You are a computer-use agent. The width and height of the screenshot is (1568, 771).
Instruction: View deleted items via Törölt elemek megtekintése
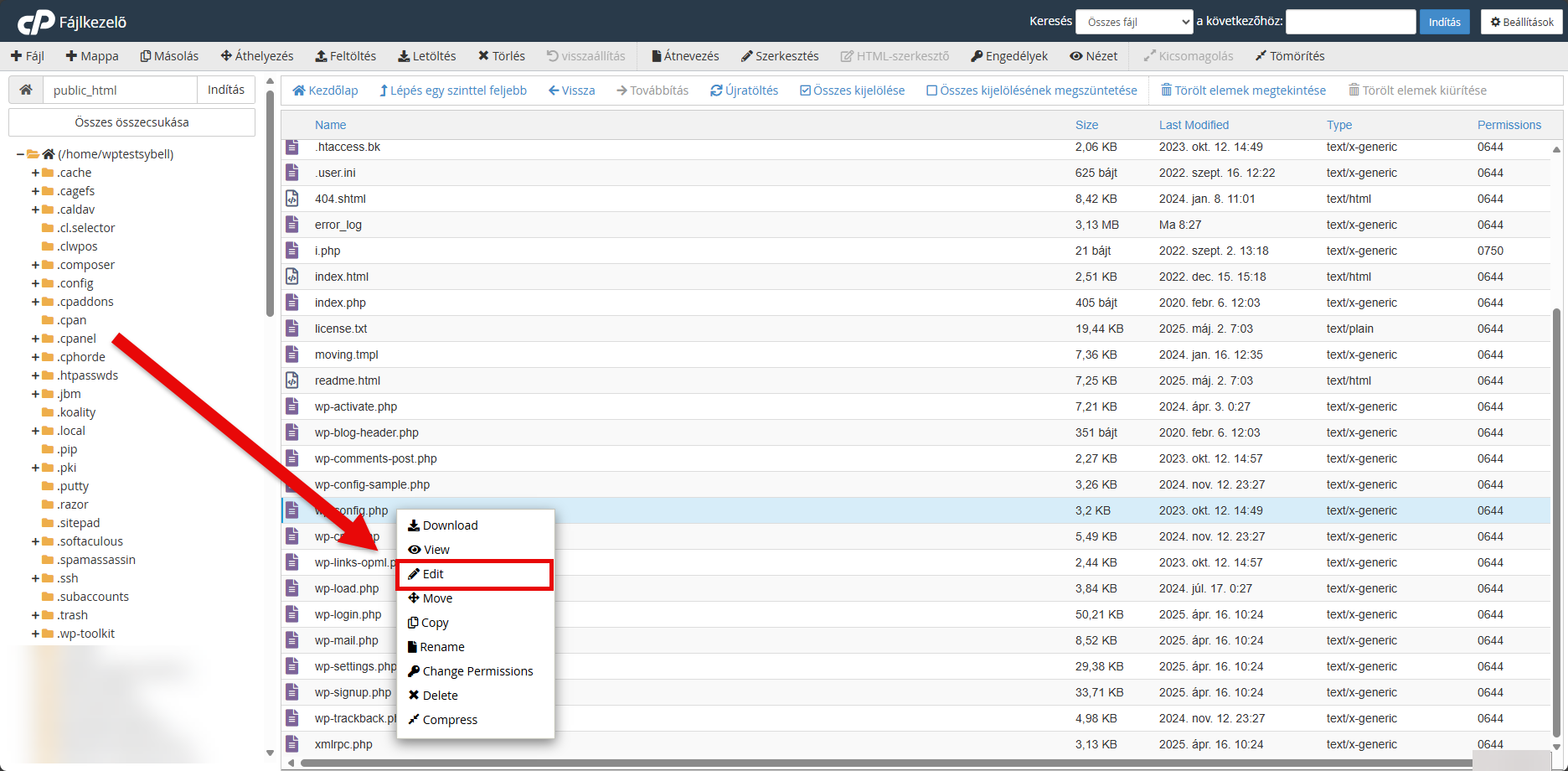coord(1243,91)
